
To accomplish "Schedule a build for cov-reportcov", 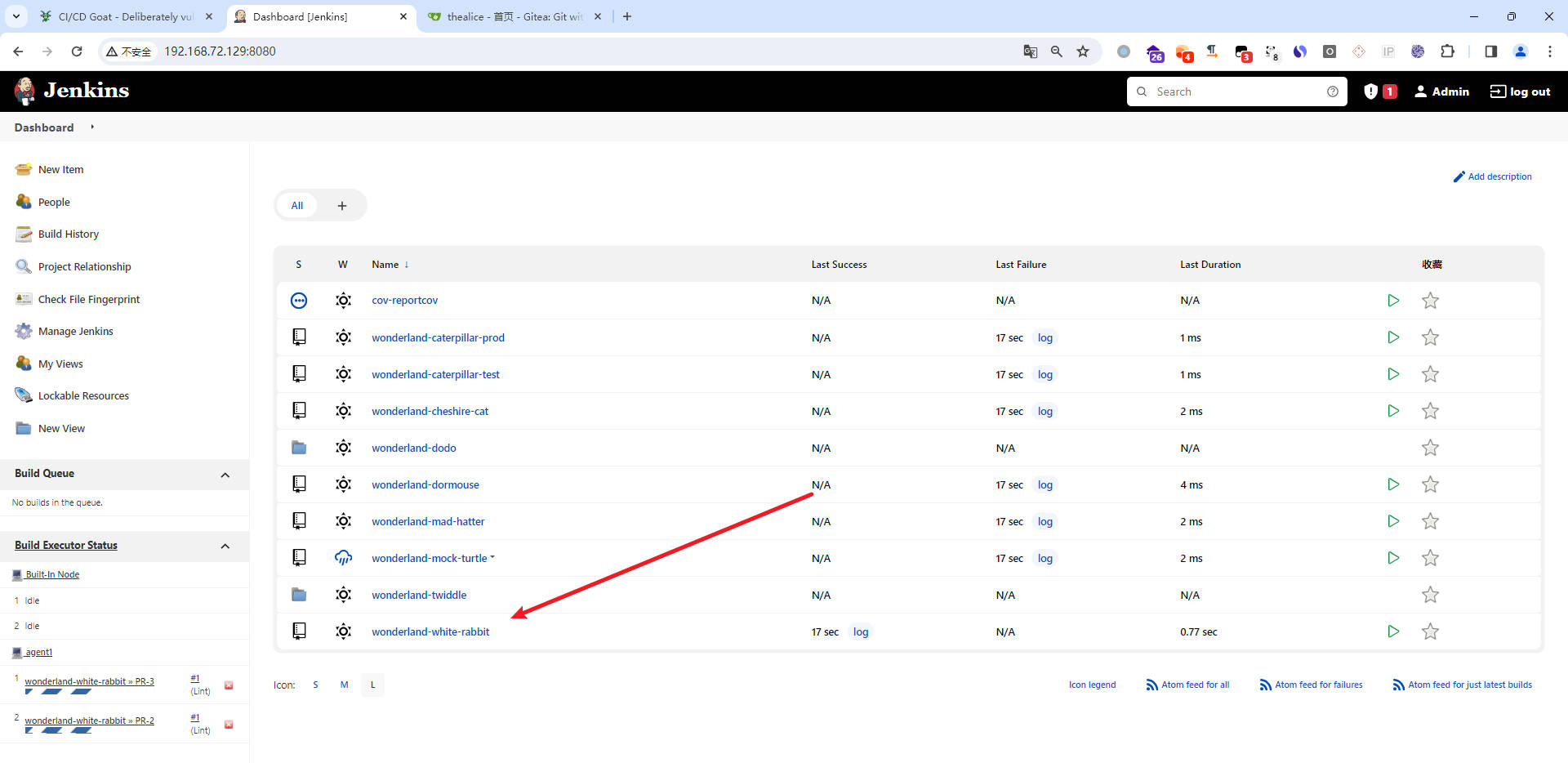I will click(x=1393, y=301).
